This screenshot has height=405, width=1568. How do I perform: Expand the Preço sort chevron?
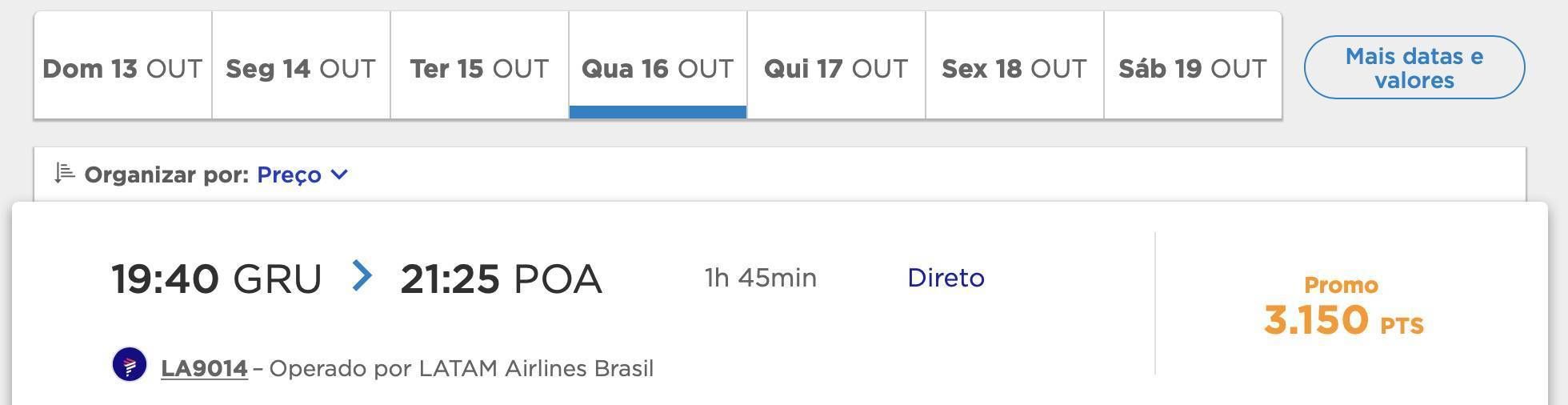pyautogui.click(x=339, y=174)
